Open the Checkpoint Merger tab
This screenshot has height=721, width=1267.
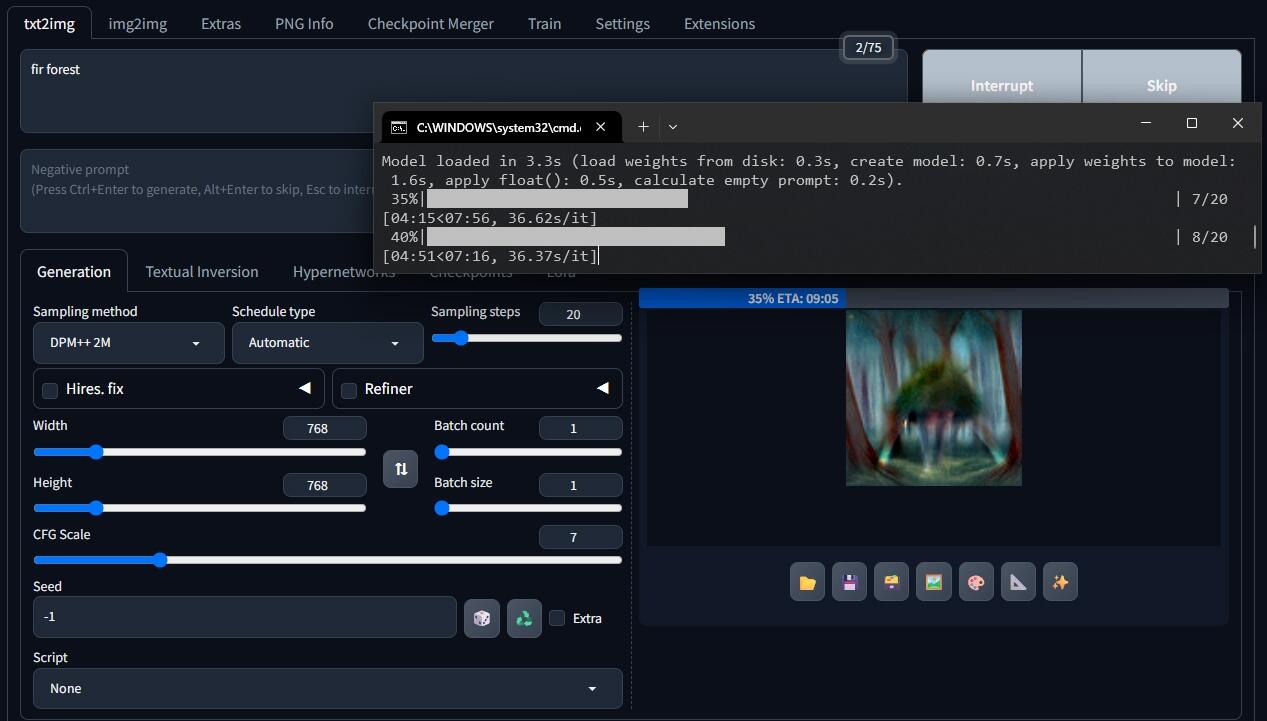[430, 23]
